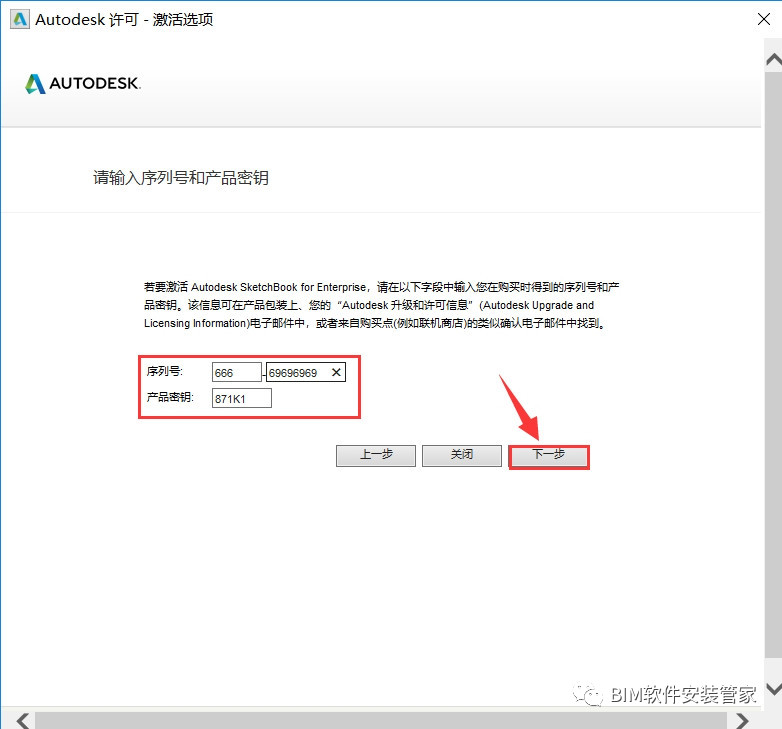Click the 产品密钥 label
782x729 pixels.
tap(170, 397)
